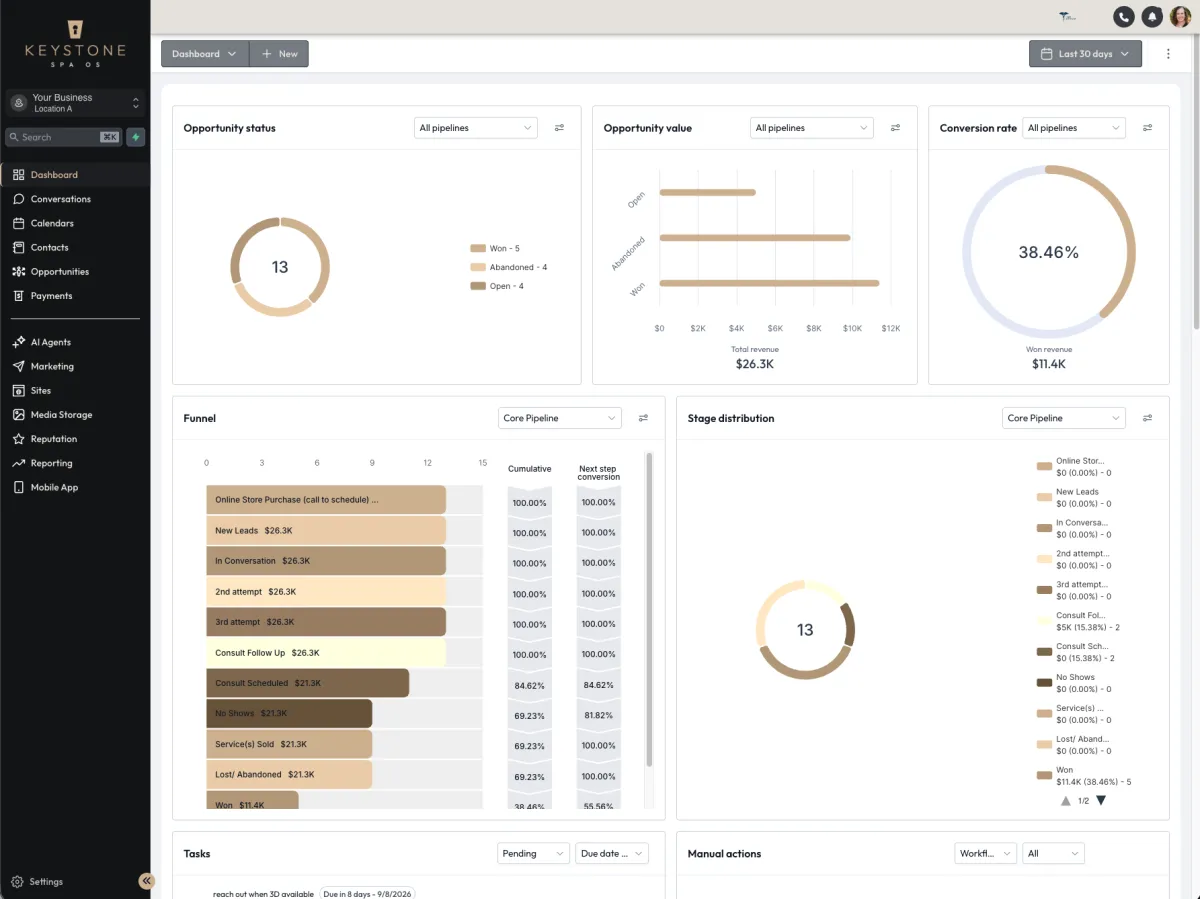Open Manual actions Workflow dropdown
Screen dimensions: 1200x899
coord(985,854)
